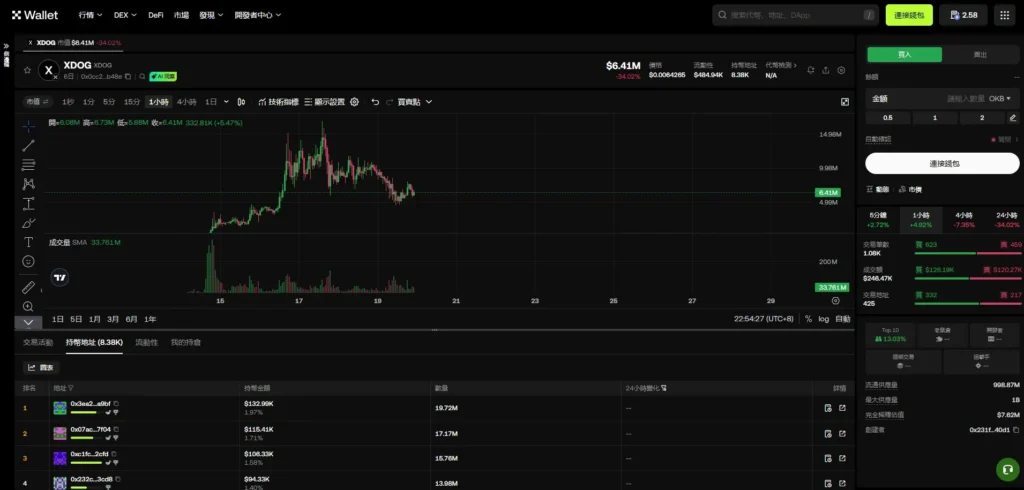Copy the XDOG contract address 0x0cc2...b48e

tap(128, 76)
